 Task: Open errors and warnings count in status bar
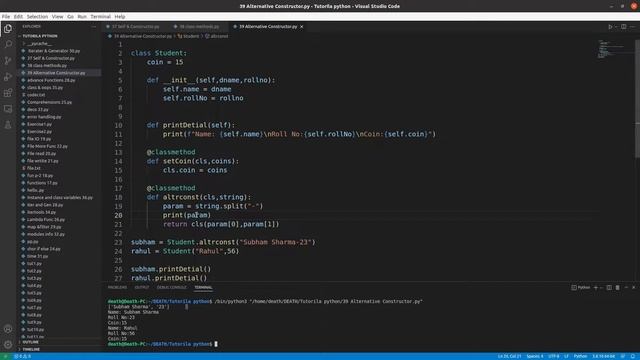point(22,356)
